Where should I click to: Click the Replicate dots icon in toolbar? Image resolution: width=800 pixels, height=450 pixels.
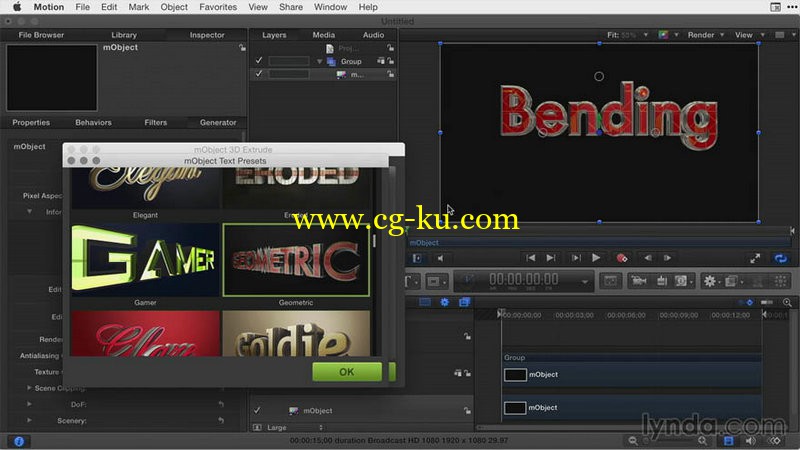coord(781,281)
